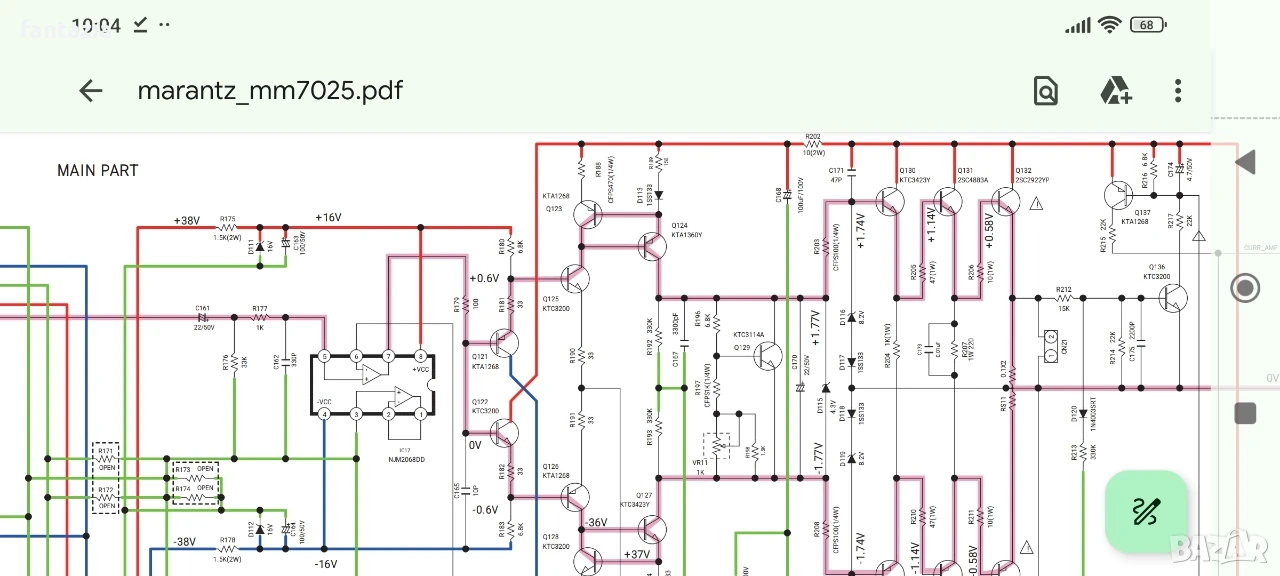This screenshot has height=576, width=1280.
Task: Tap the cellular signal bars icon
Action: click(1078, 26)
